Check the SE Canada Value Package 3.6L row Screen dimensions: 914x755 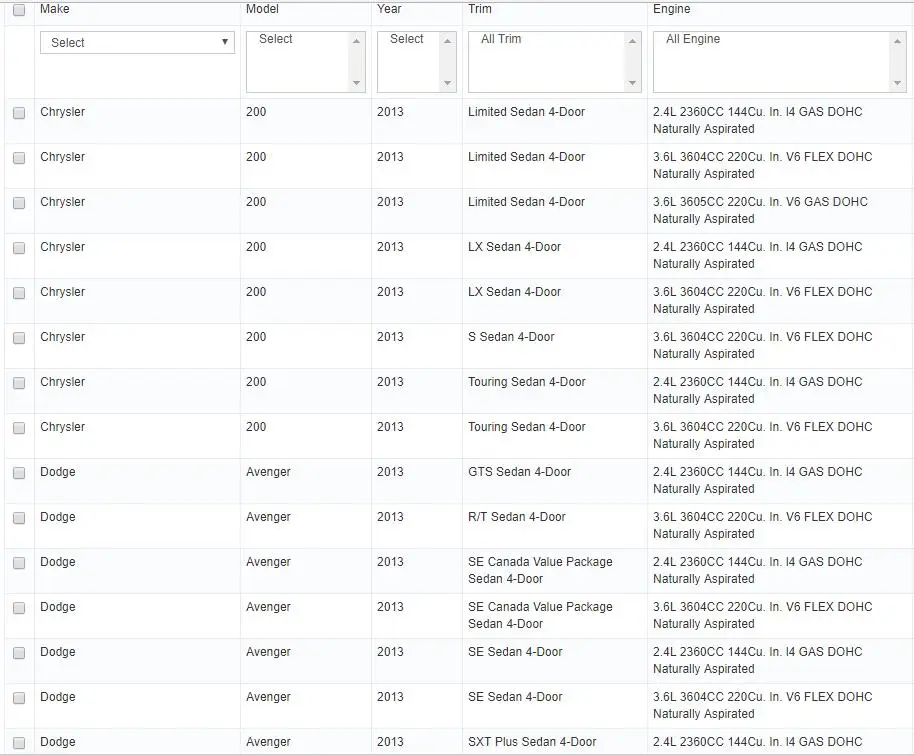point(19,607)
